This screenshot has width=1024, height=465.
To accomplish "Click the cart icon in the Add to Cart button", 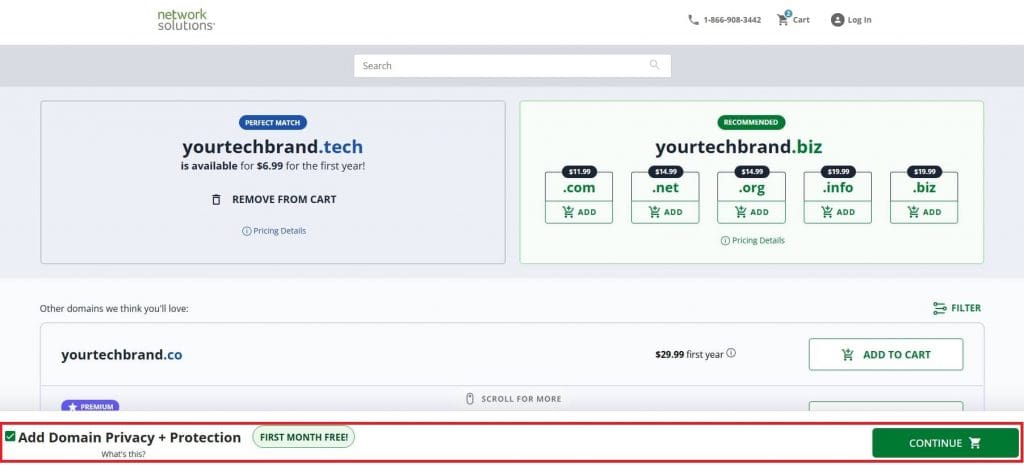I will 848,355.
